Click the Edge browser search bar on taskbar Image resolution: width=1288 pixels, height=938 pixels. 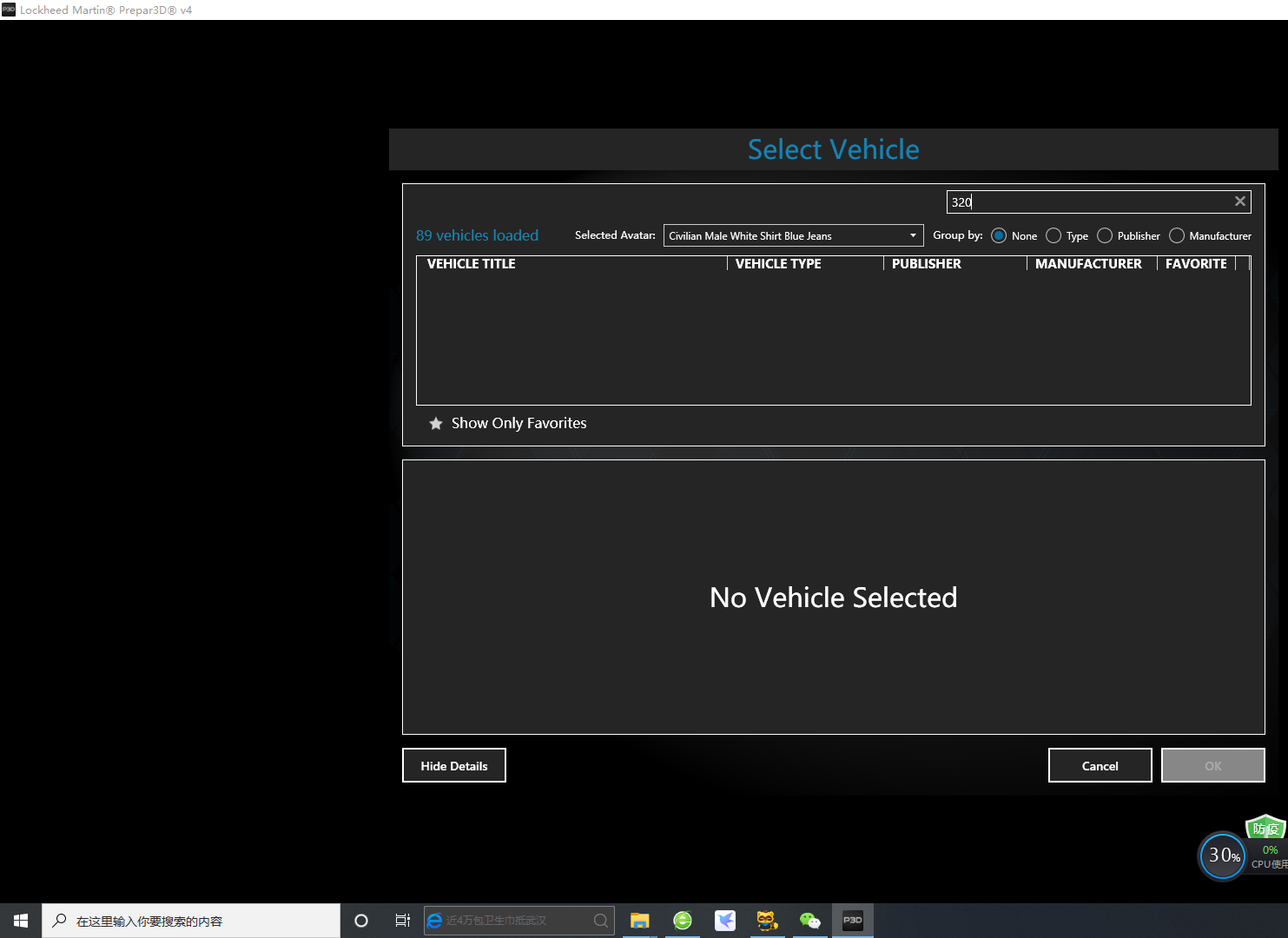tap(519, 921)
